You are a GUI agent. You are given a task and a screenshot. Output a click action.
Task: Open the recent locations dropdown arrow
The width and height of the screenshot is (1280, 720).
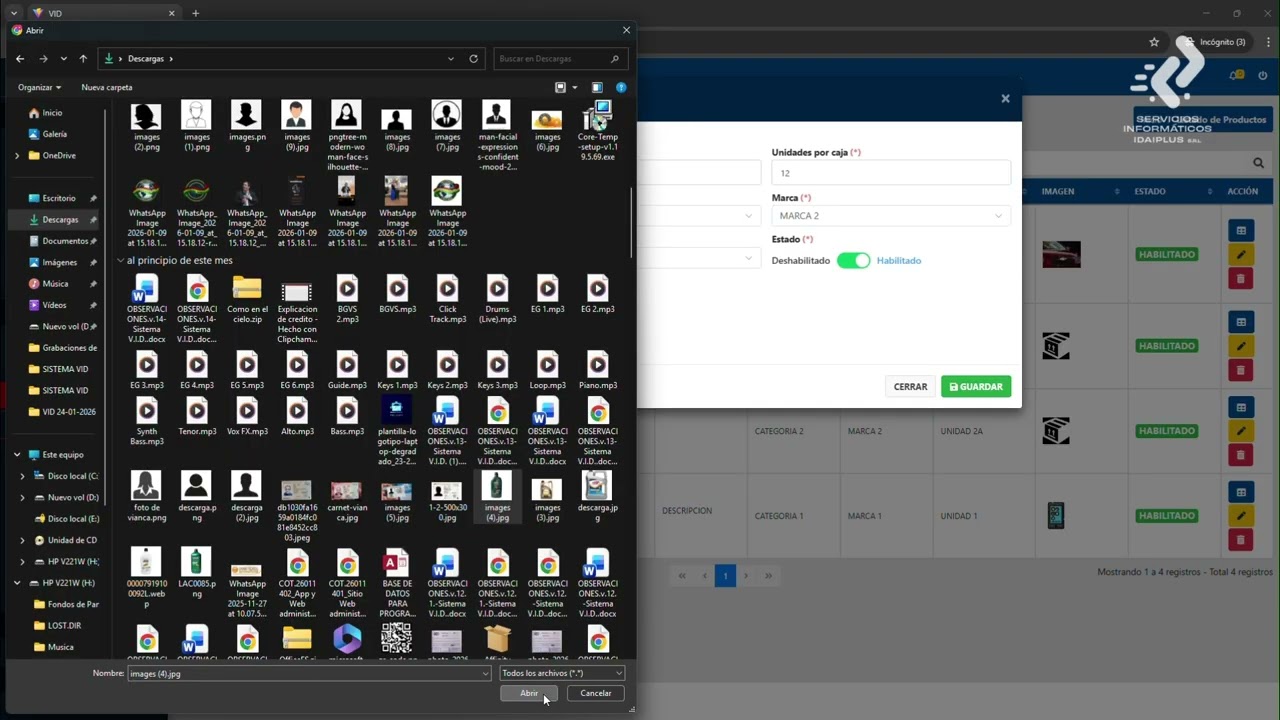point(62,59)
